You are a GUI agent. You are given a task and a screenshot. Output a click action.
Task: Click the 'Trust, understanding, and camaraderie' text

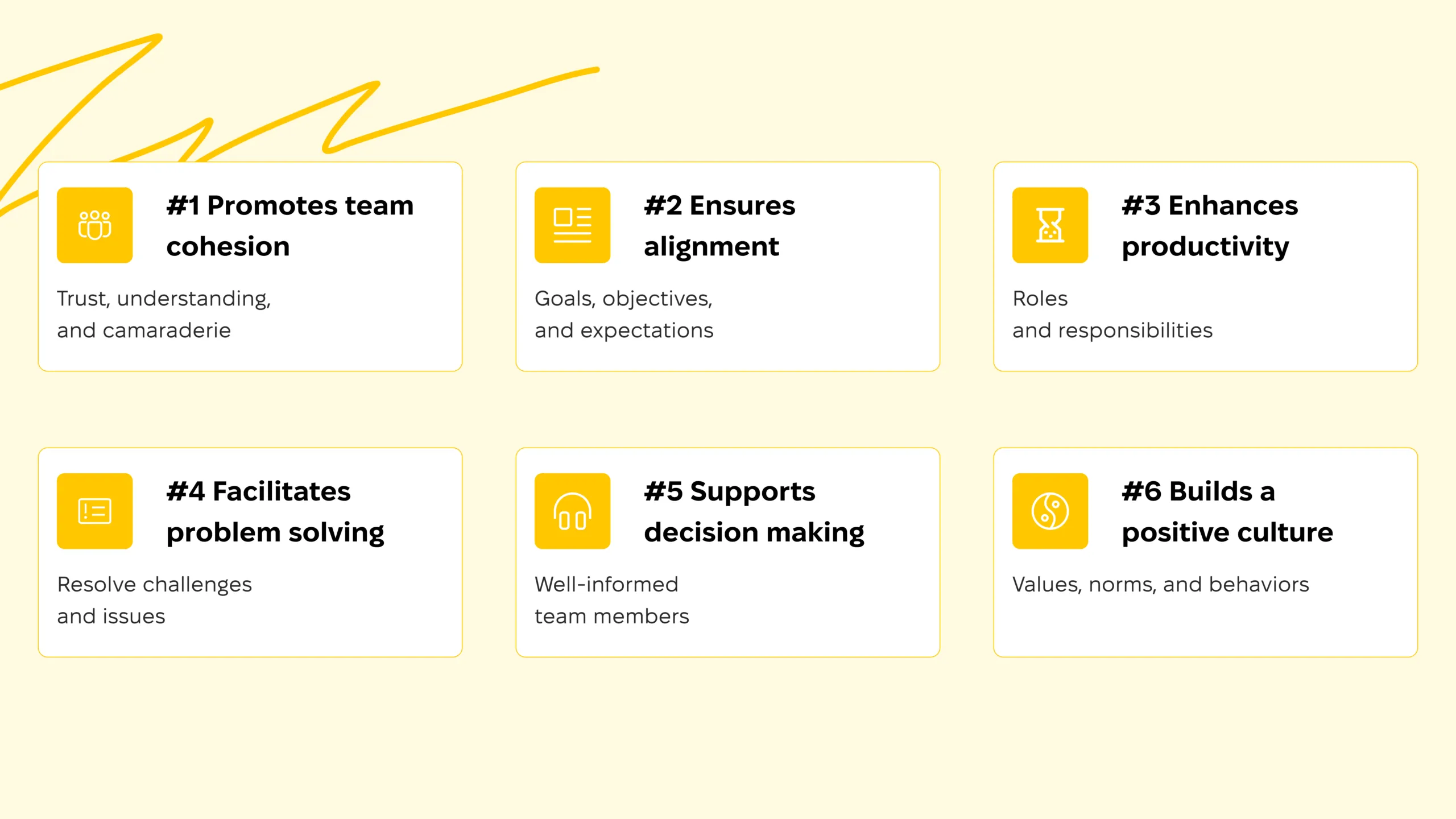[164, 315]
